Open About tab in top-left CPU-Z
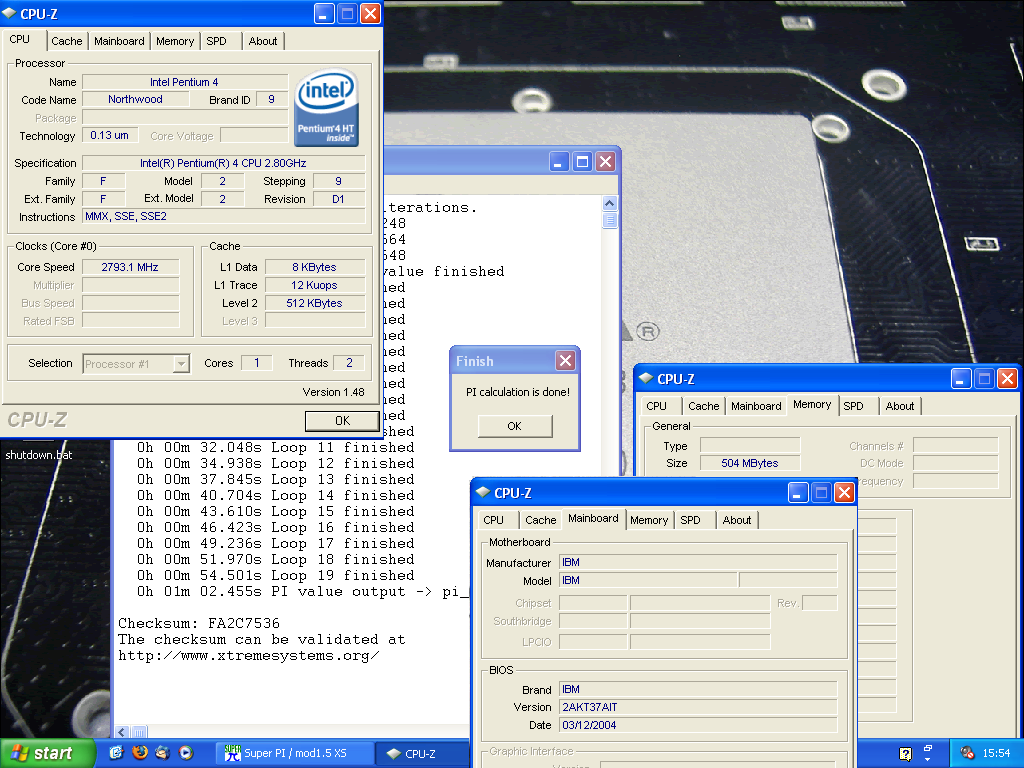This screenshot has width=1024, height=768. click(263, 41)
